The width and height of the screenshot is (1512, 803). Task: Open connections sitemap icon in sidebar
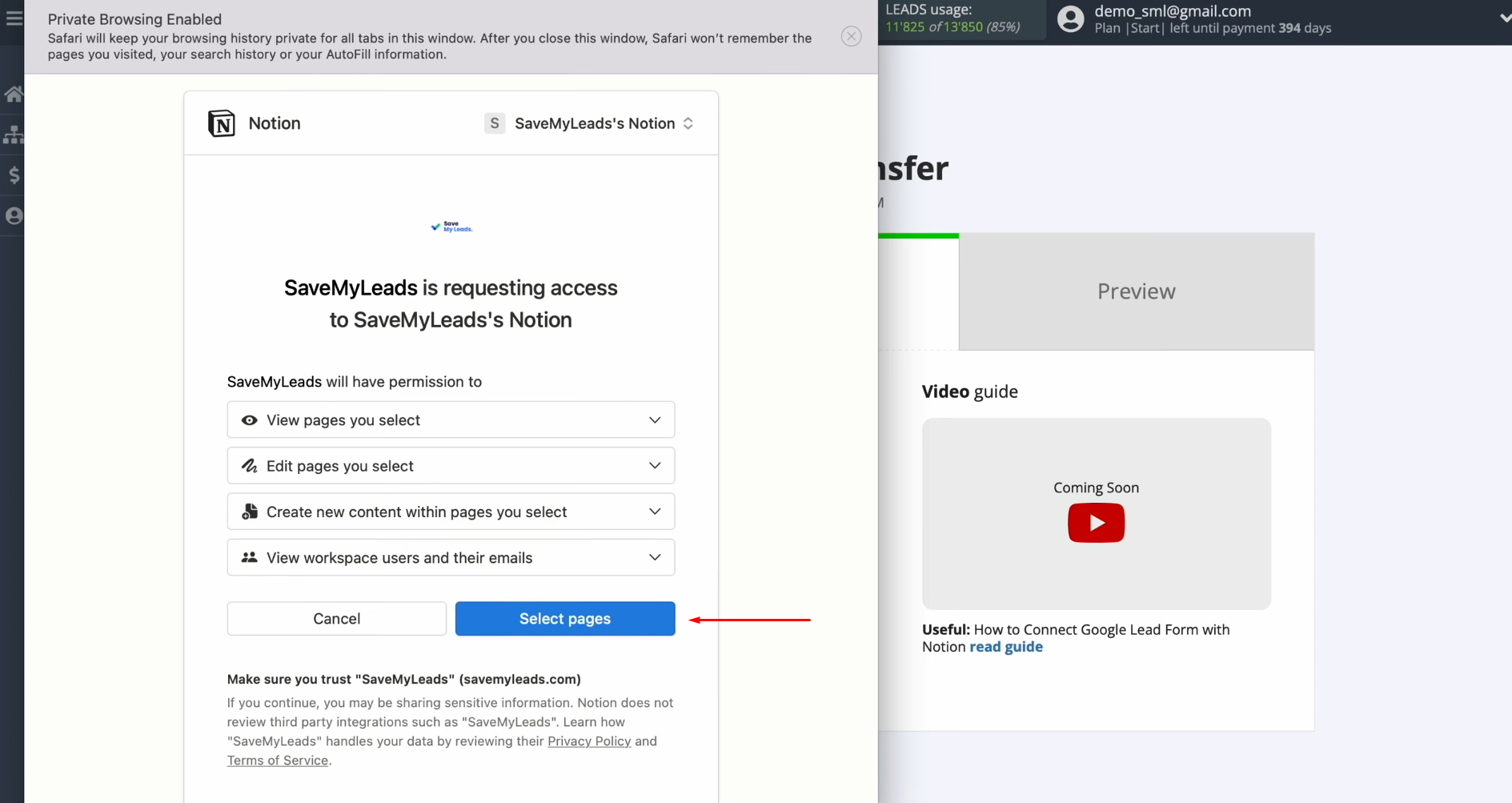[14, 135]
